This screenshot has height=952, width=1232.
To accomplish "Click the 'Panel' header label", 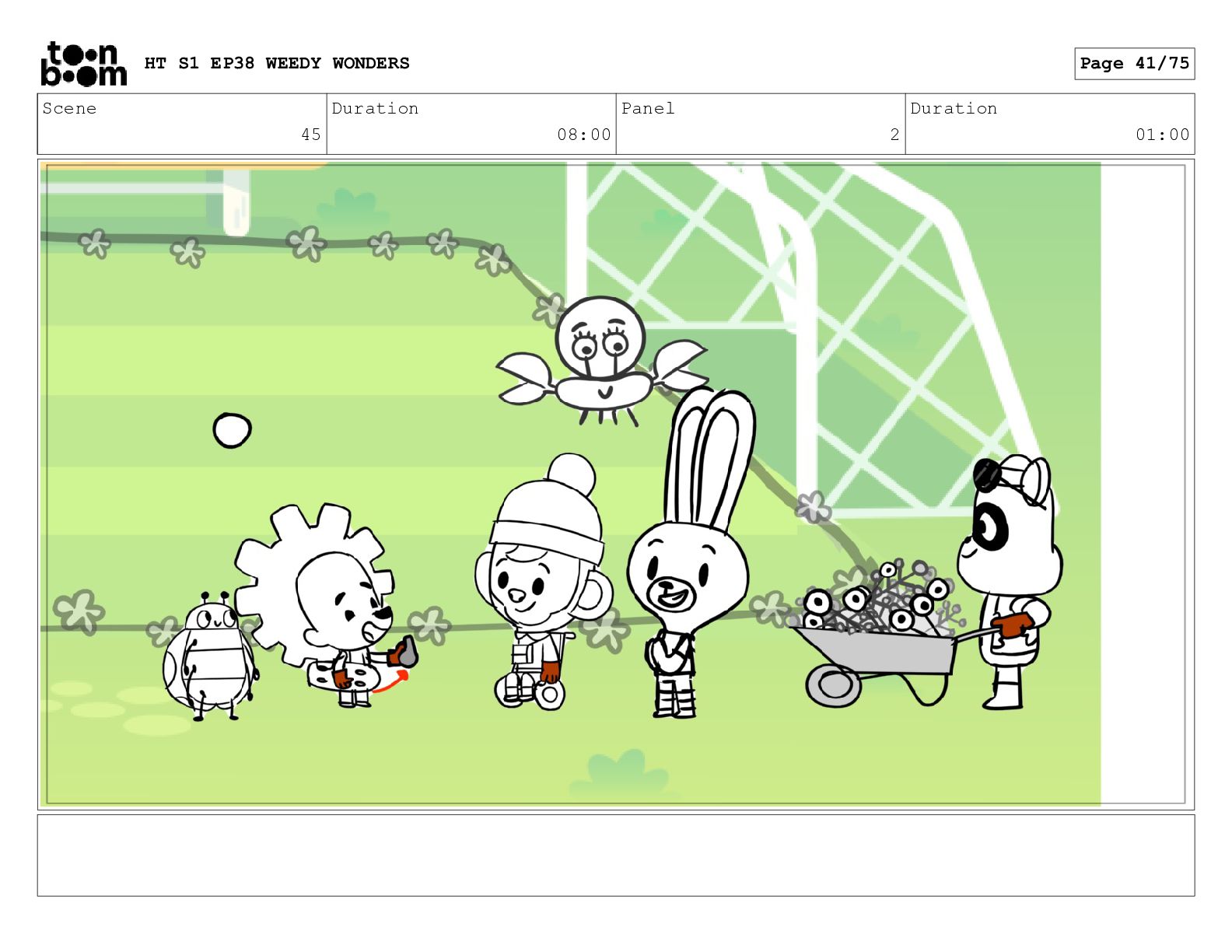I will pos(648,108).
